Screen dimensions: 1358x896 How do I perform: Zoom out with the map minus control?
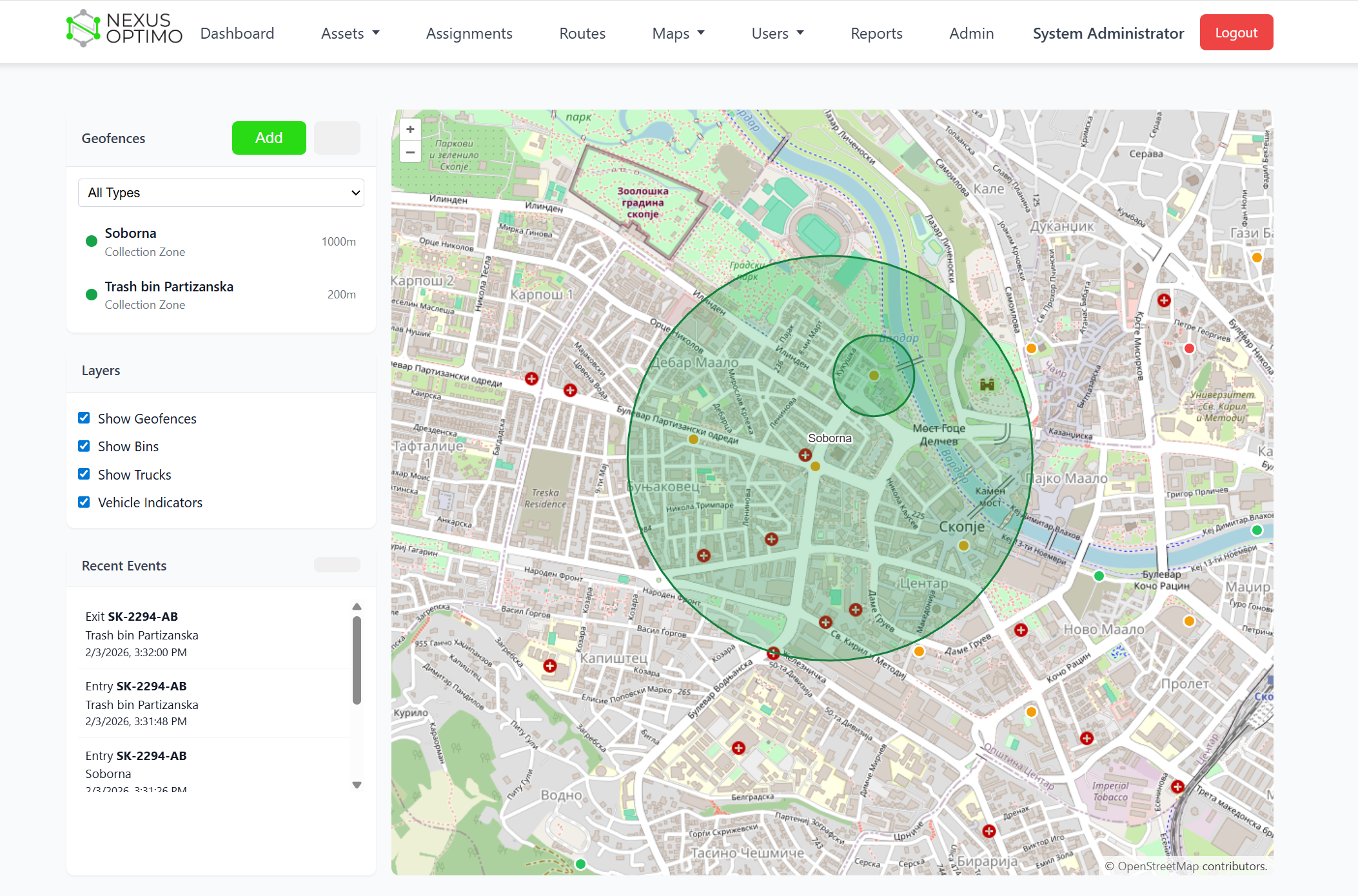[x=410, y=152]
